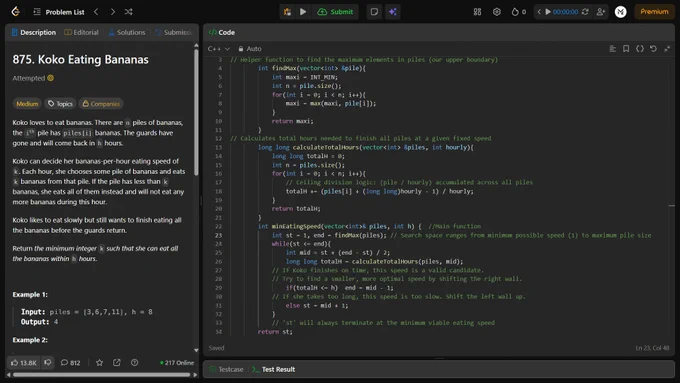Image resolution: width=680 pixels, height=383 pixels.
Task: Star the problem as favorite
Action: pos(99,363)
